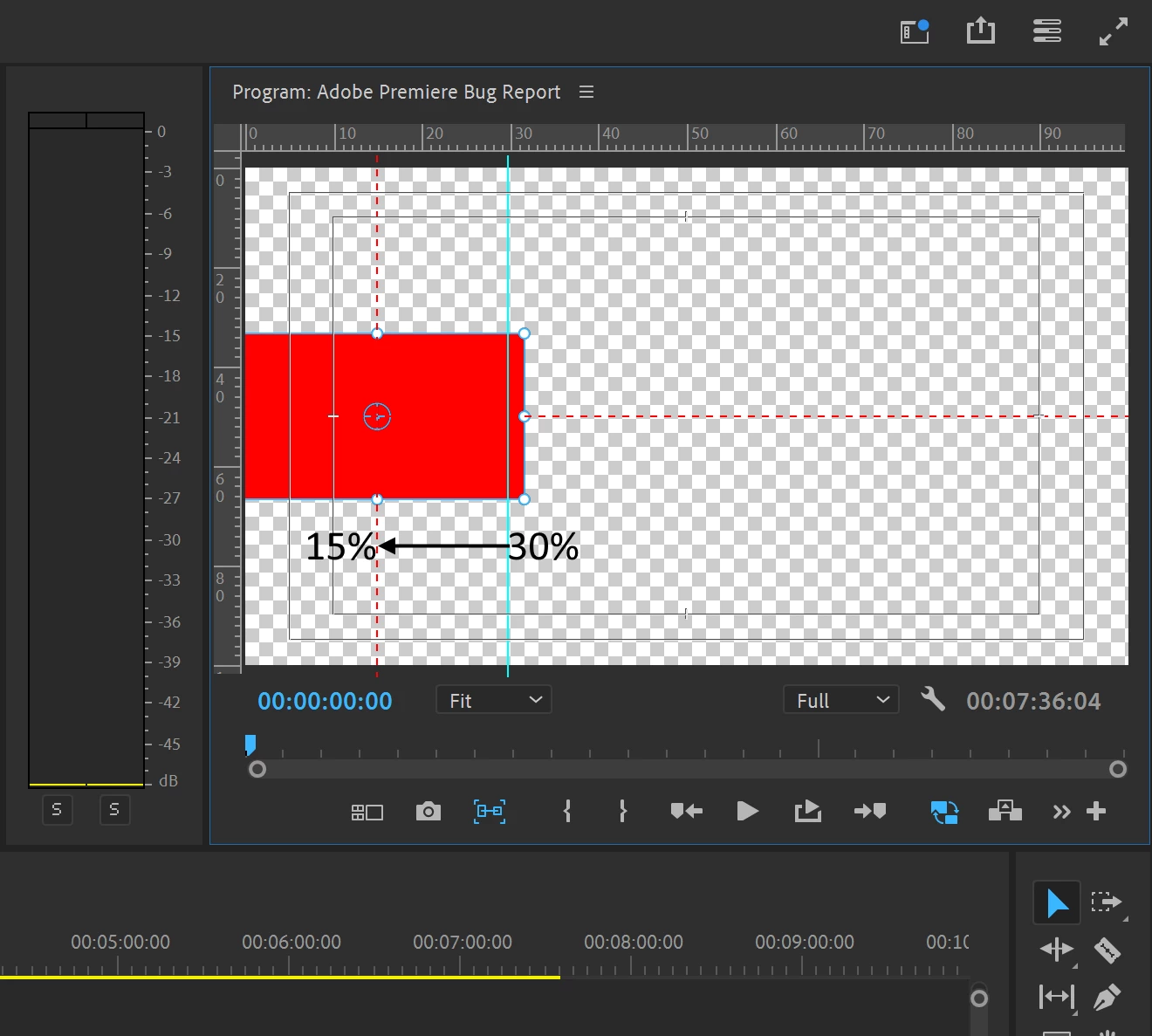Open the Fit zoom level dropdown
Viewport: 1152px width, 1036px height.
[494, 700]
